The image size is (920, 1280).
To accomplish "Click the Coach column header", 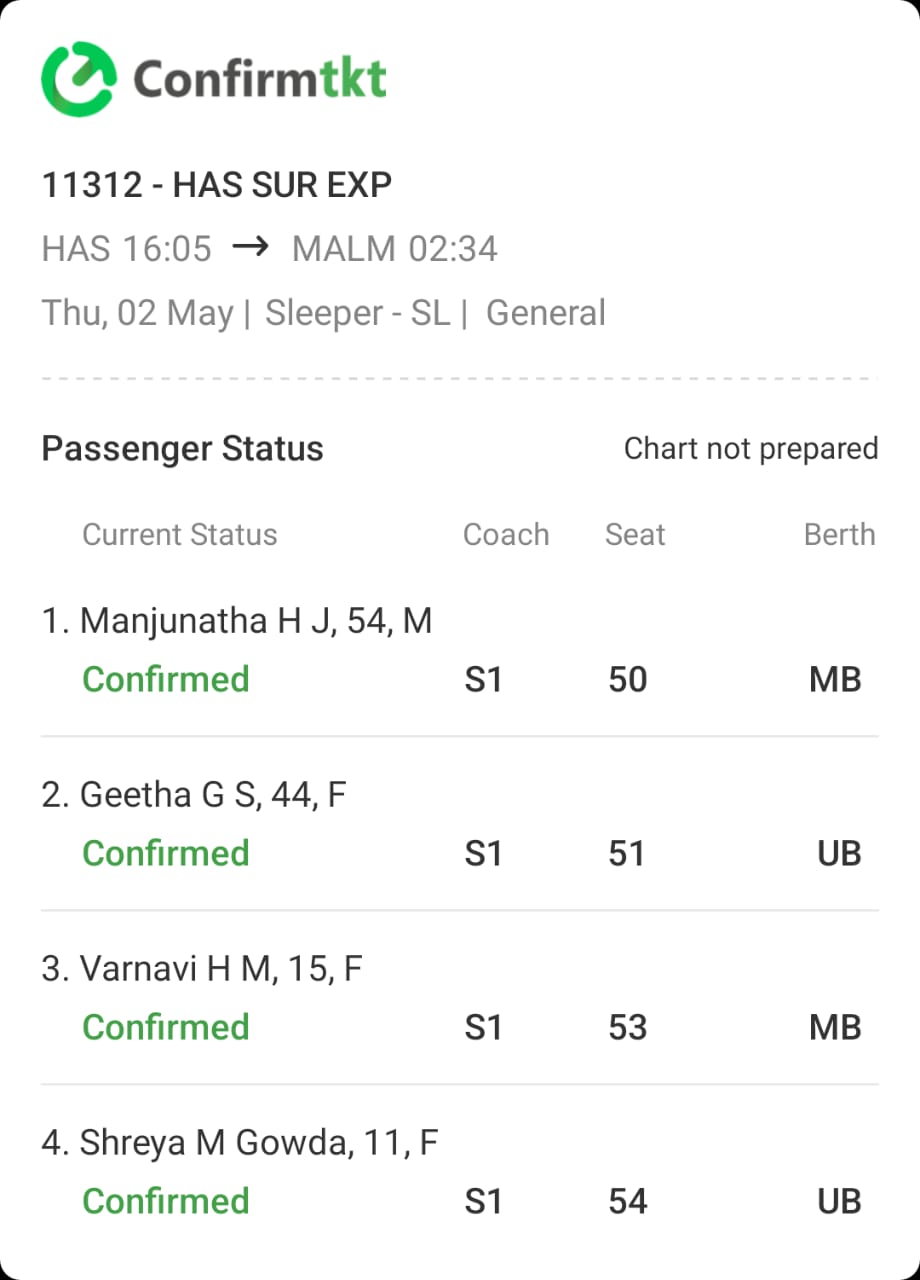I will point(506,535).
